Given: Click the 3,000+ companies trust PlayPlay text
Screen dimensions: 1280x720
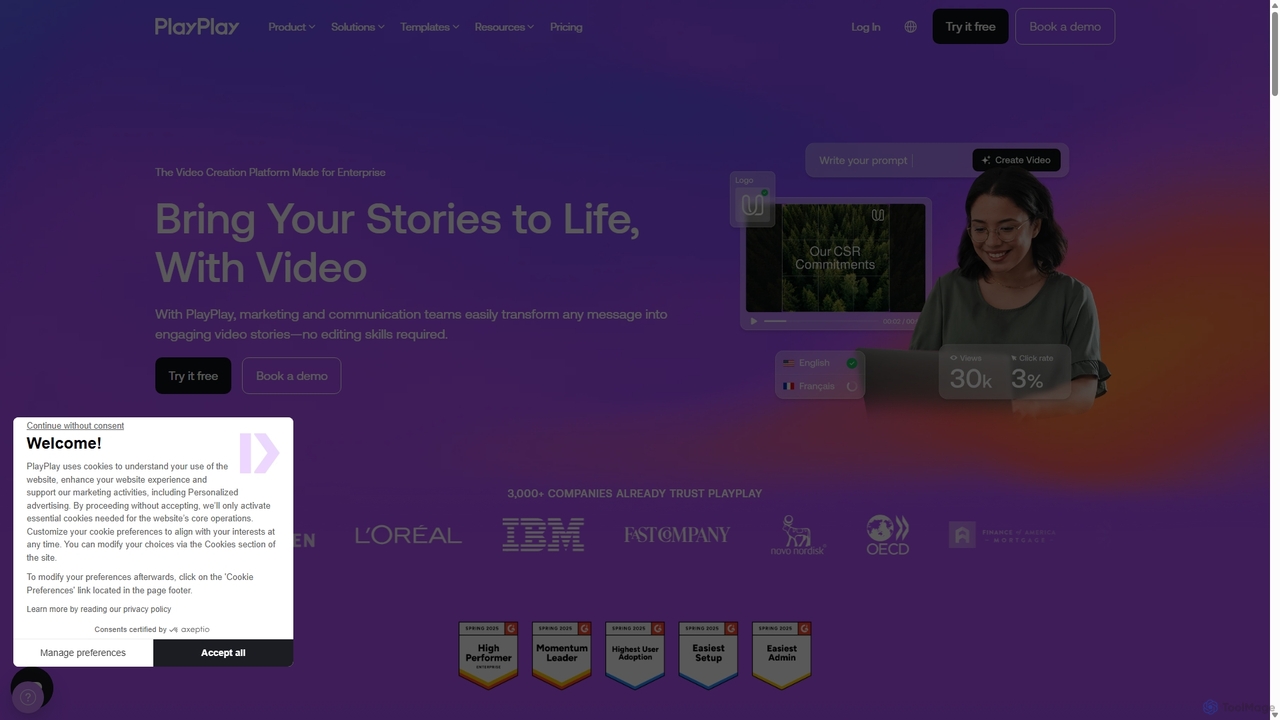Looking at the screenshot, I should coord(634,493).
